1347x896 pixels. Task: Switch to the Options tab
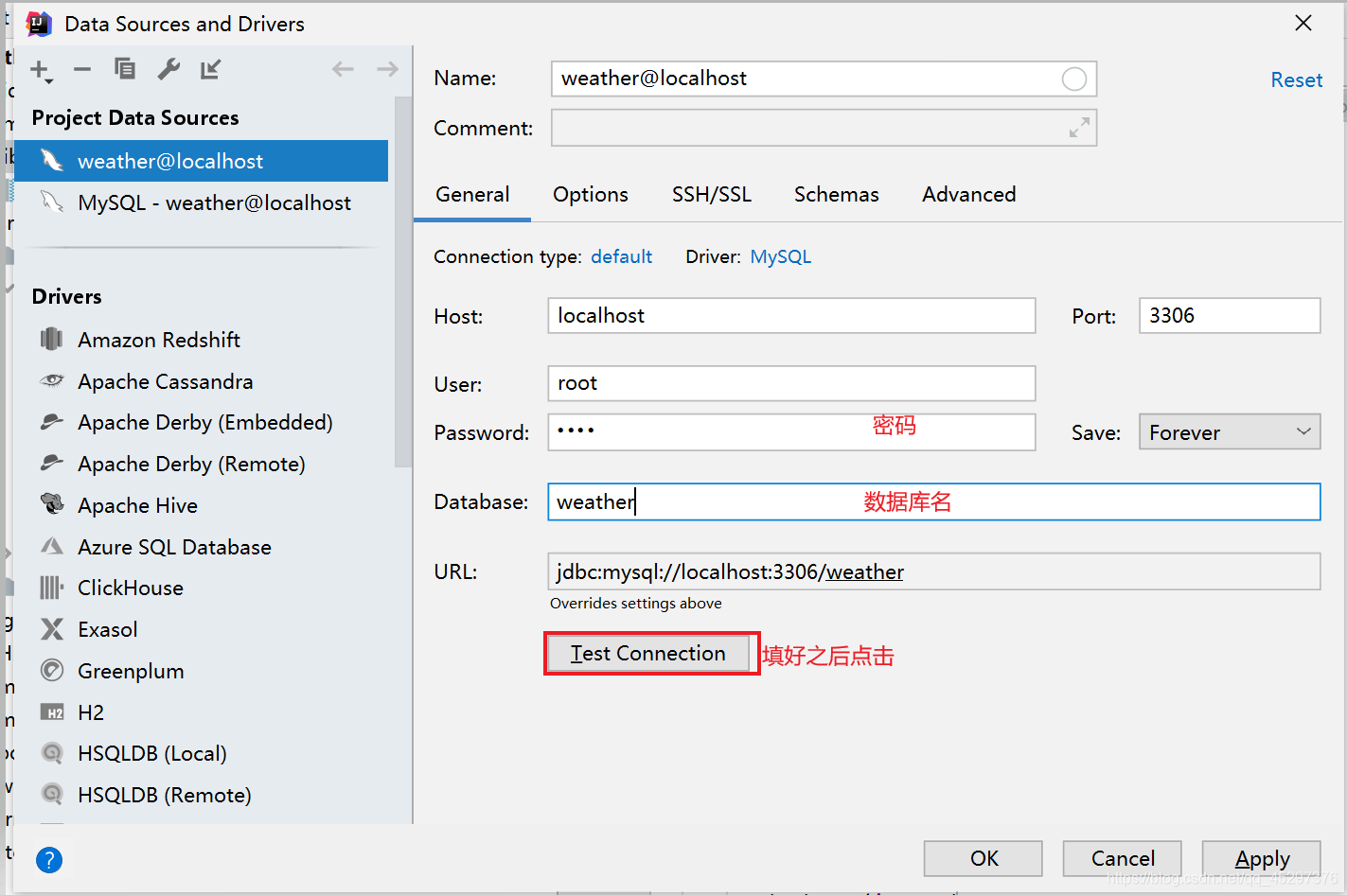pos(591,195)
